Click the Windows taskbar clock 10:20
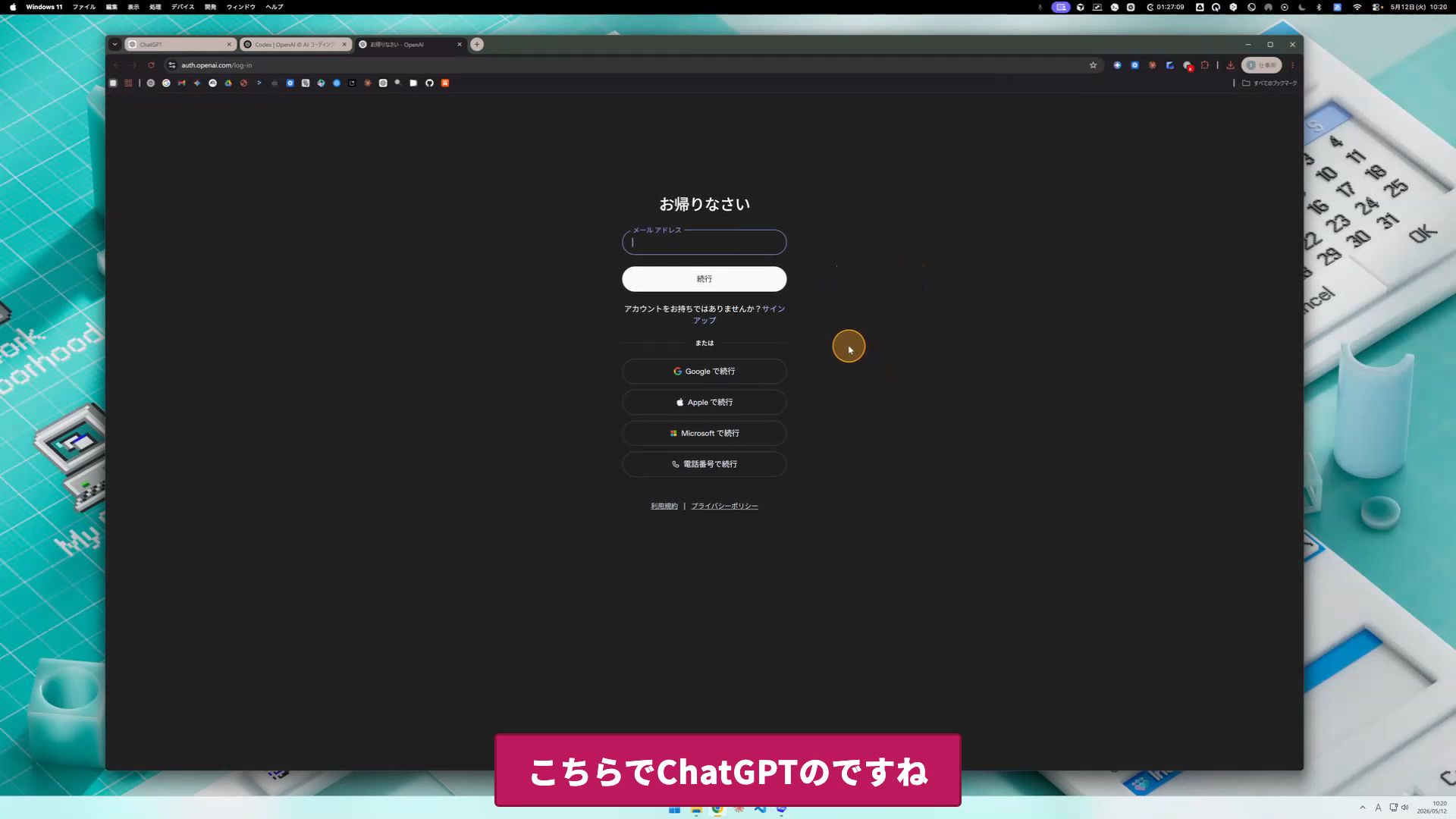Viewport: 1456px width, 819px height. point(1432,808)
